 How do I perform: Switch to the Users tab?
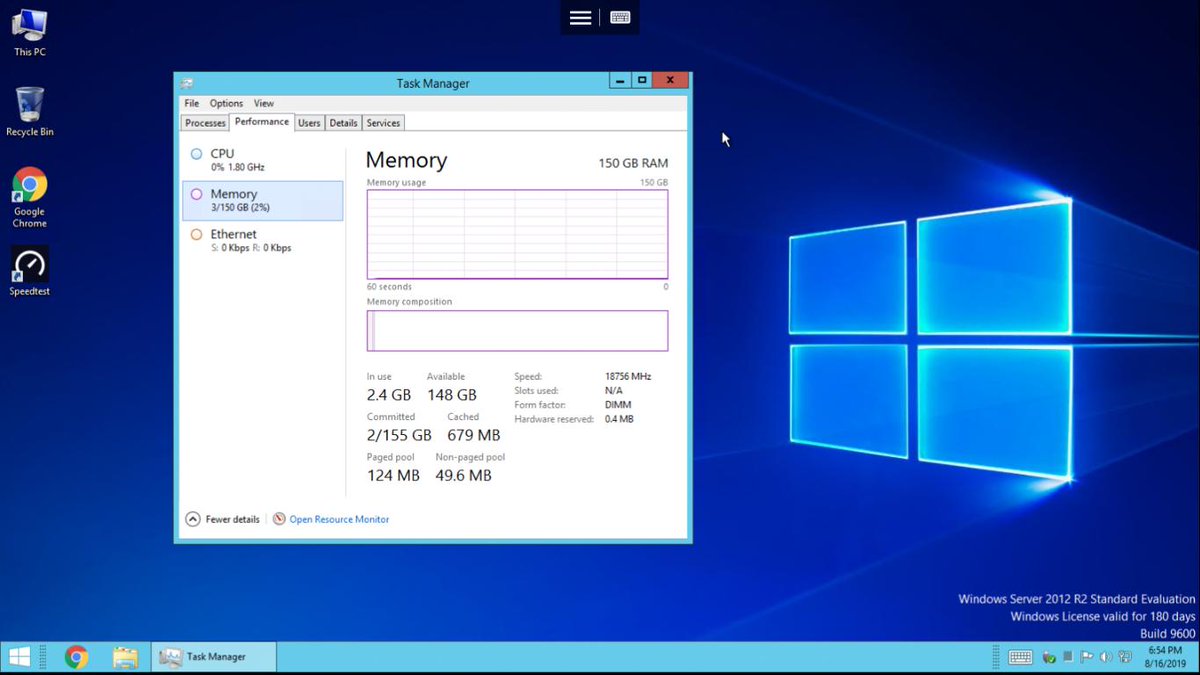[310, 123]
